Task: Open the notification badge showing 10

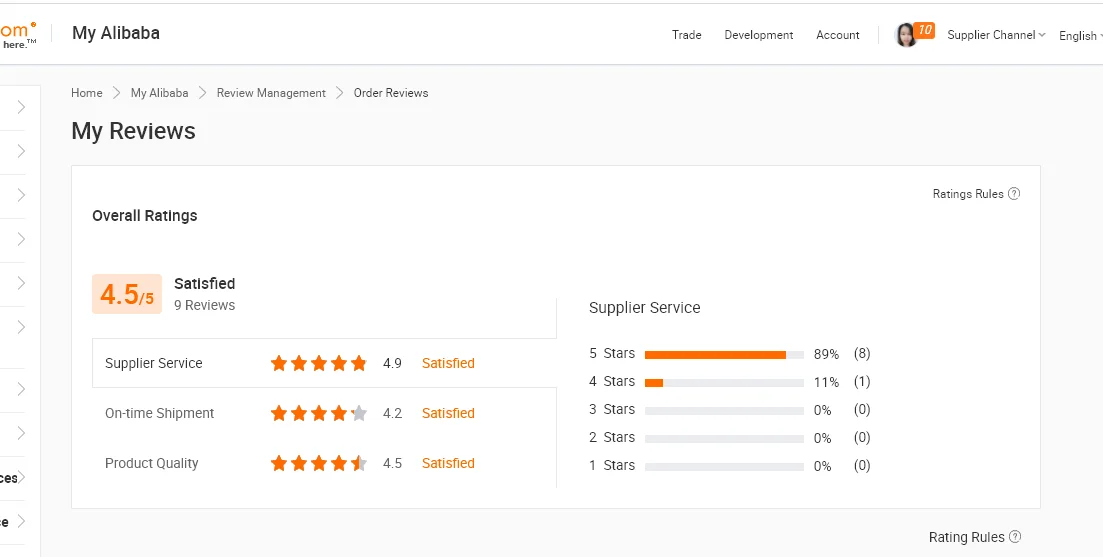Action: click(x=925, y=30)
